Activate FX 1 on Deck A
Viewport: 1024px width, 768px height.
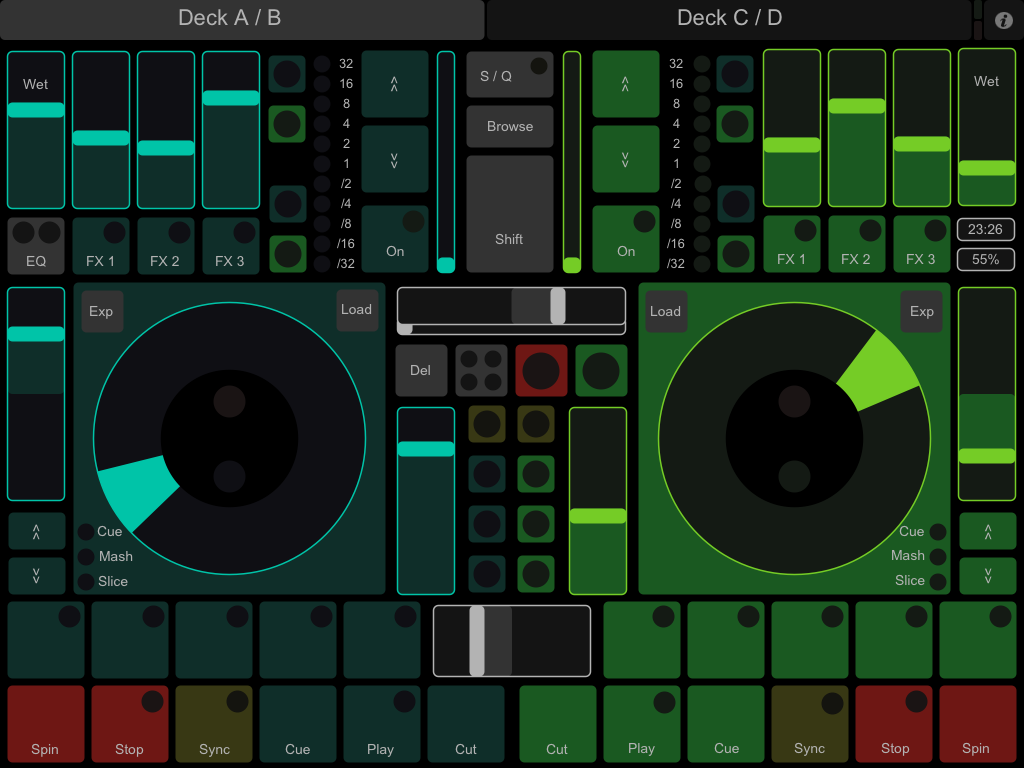(101, 246)
